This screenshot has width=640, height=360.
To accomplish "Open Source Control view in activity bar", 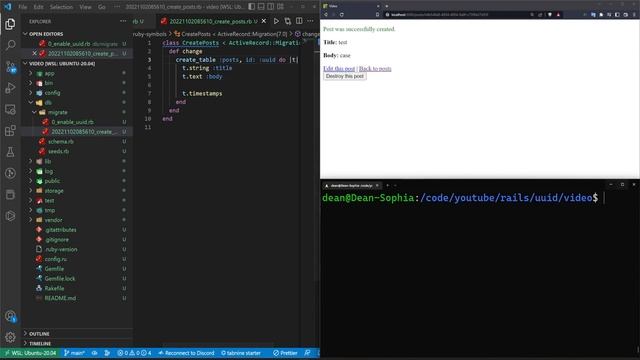I will (10, 67).
